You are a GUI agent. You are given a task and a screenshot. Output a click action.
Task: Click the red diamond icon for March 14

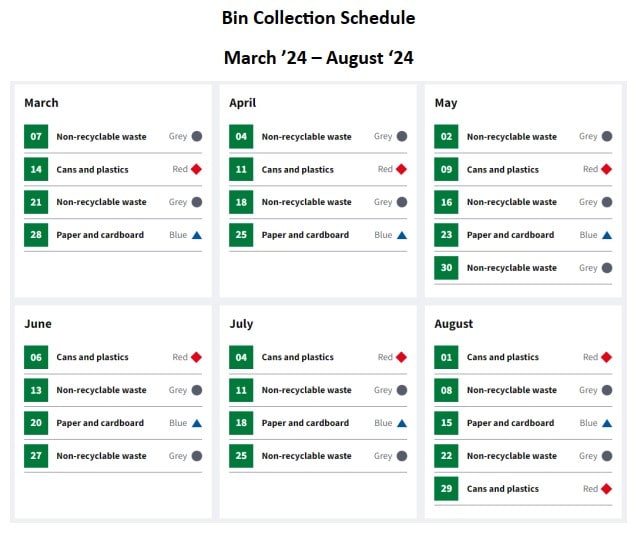pyautogui.click(x=196, y=169)
